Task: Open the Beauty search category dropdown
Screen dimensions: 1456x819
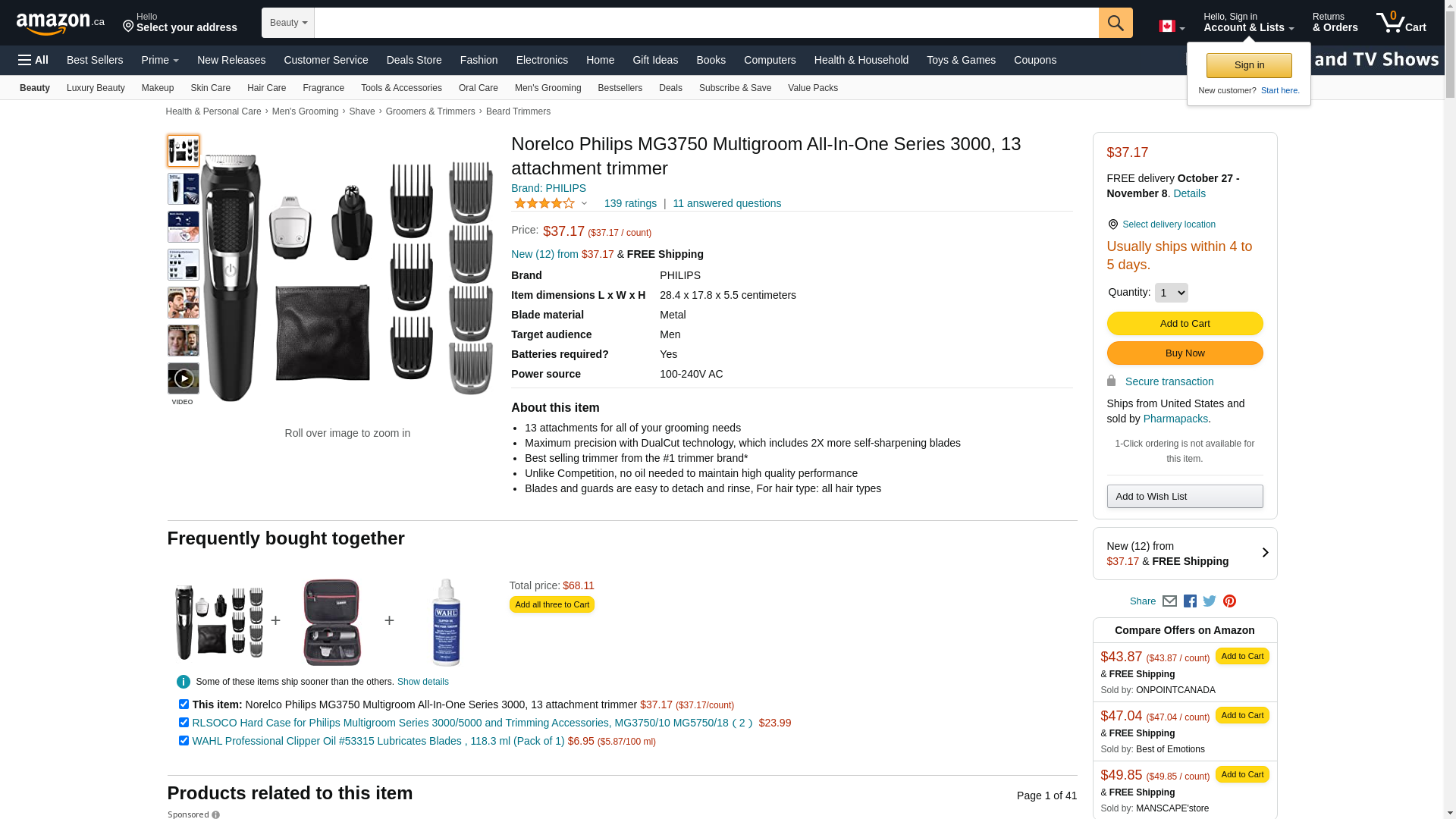Action: (x=288, y=23)
